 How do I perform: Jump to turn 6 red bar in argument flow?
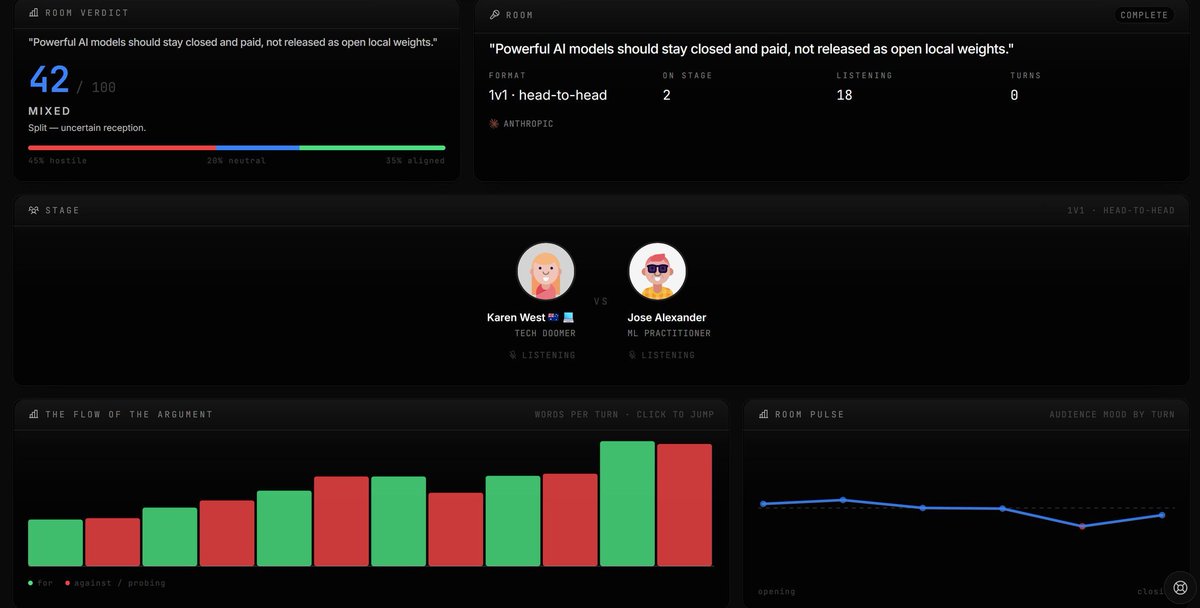341,522
